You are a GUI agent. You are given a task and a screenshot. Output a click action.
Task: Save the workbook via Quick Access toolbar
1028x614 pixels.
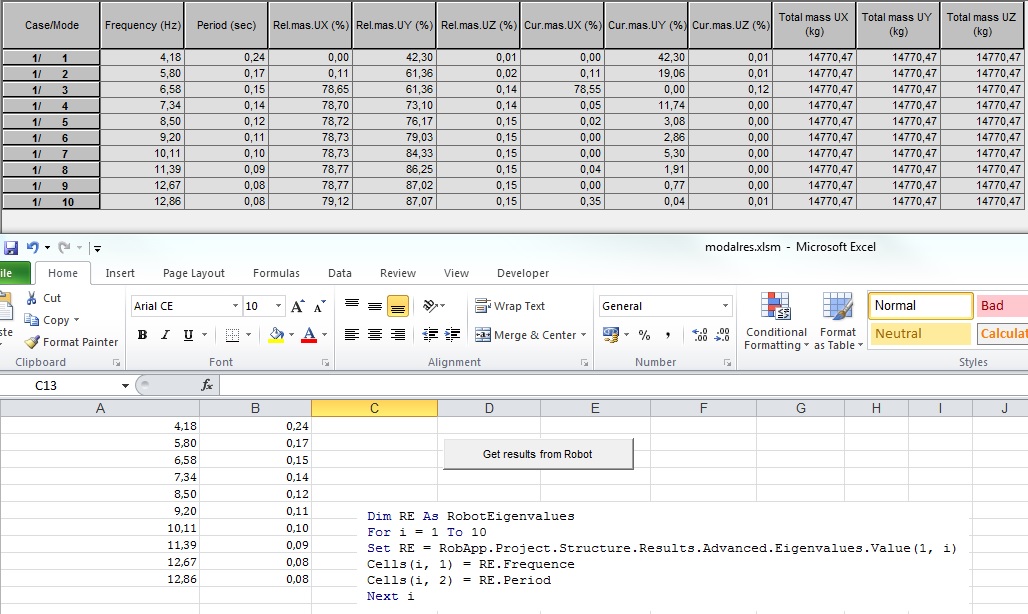(10, 247)
